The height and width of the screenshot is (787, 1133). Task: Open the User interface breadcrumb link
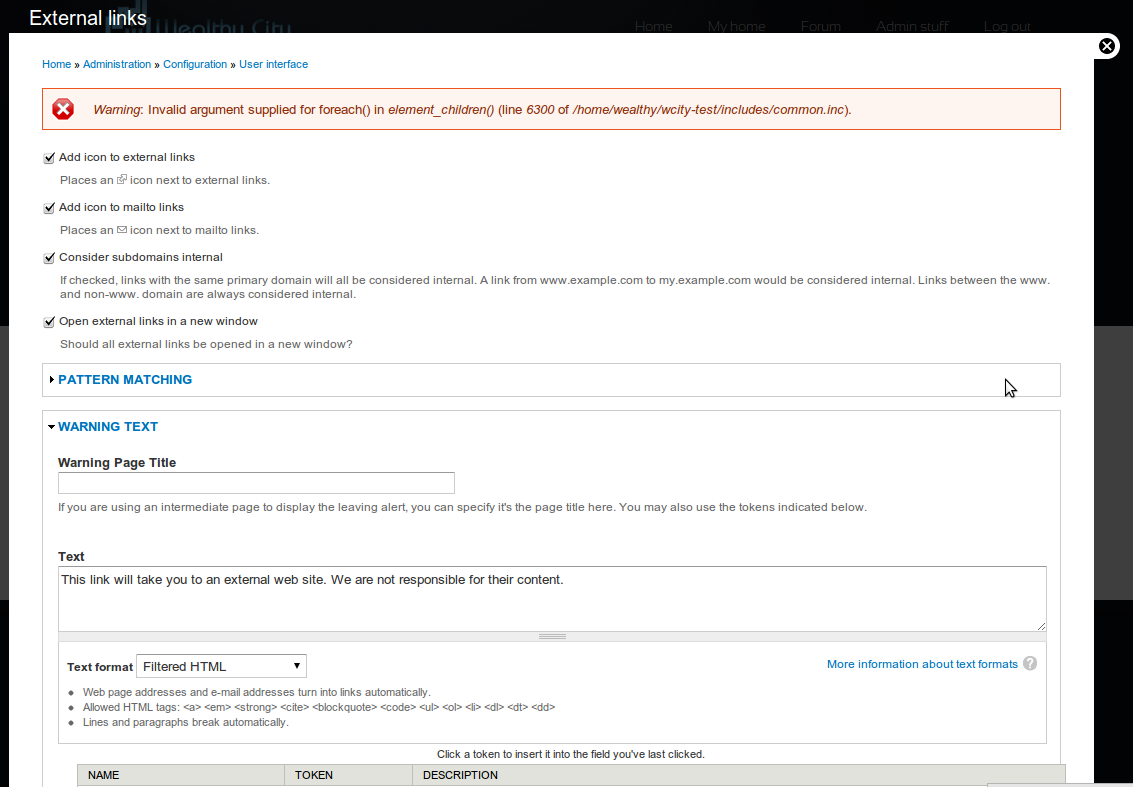pyautogui.click(x=273, y=64)
